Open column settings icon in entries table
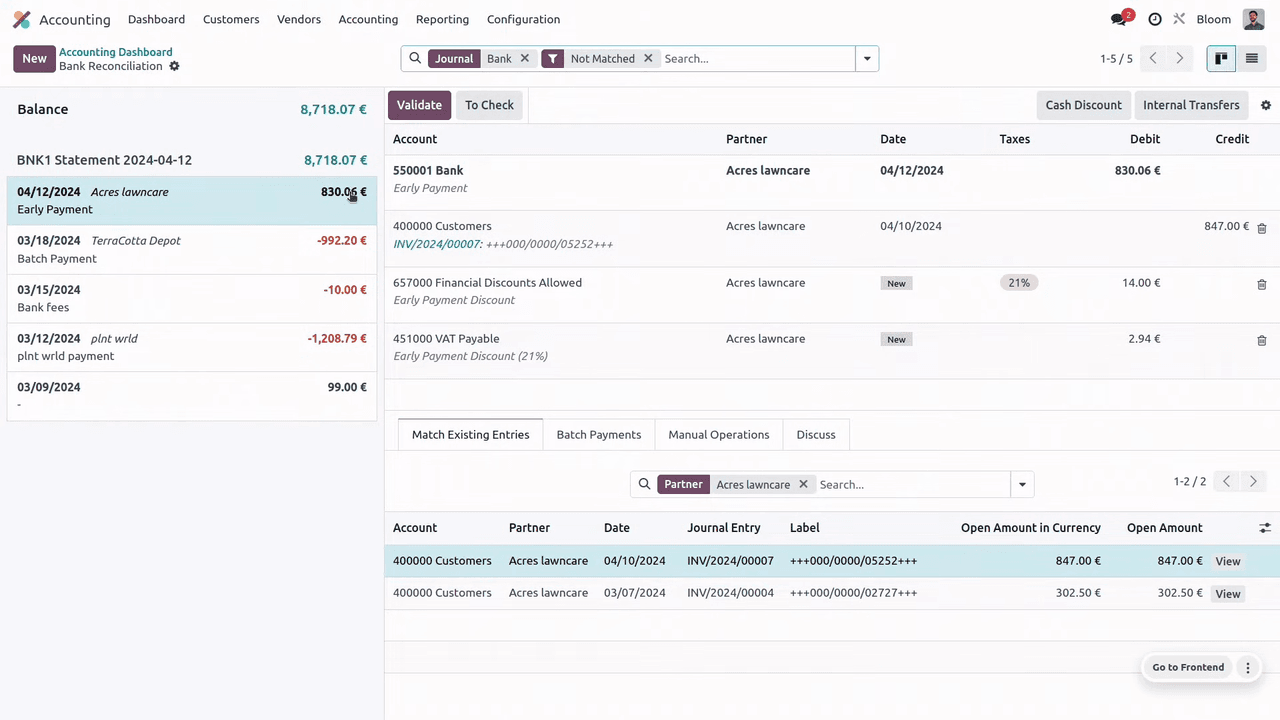 coord(1264,528)
